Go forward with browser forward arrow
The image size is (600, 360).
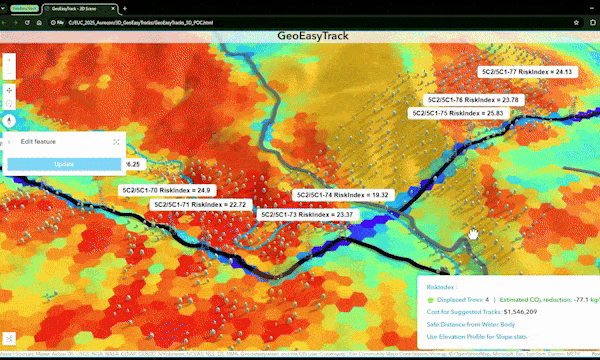click(x=15, y=23)
